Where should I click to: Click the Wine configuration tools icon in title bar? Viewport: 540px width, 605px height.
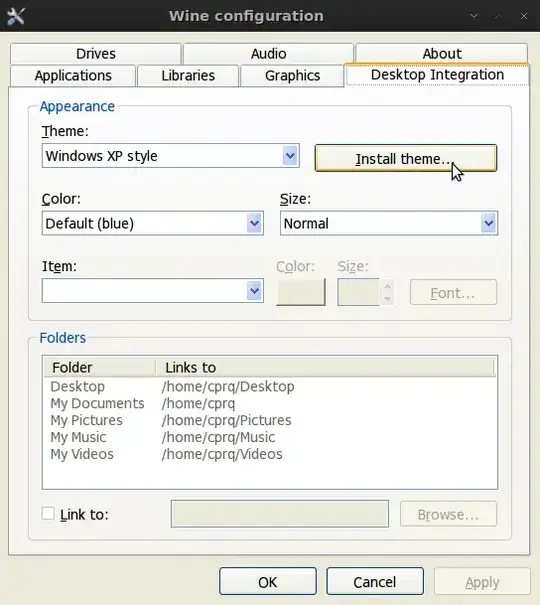point(16,16)
